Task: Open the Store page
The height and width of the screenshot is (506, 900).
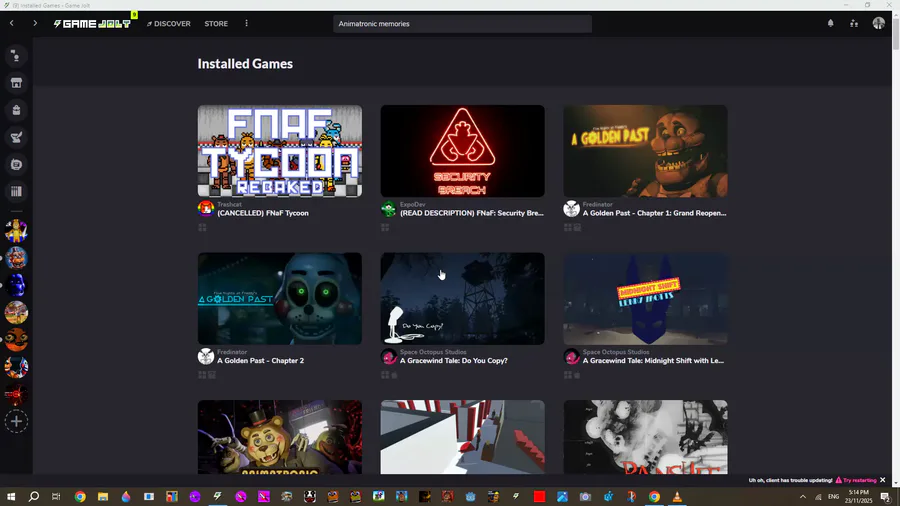Action: [216, 24]
